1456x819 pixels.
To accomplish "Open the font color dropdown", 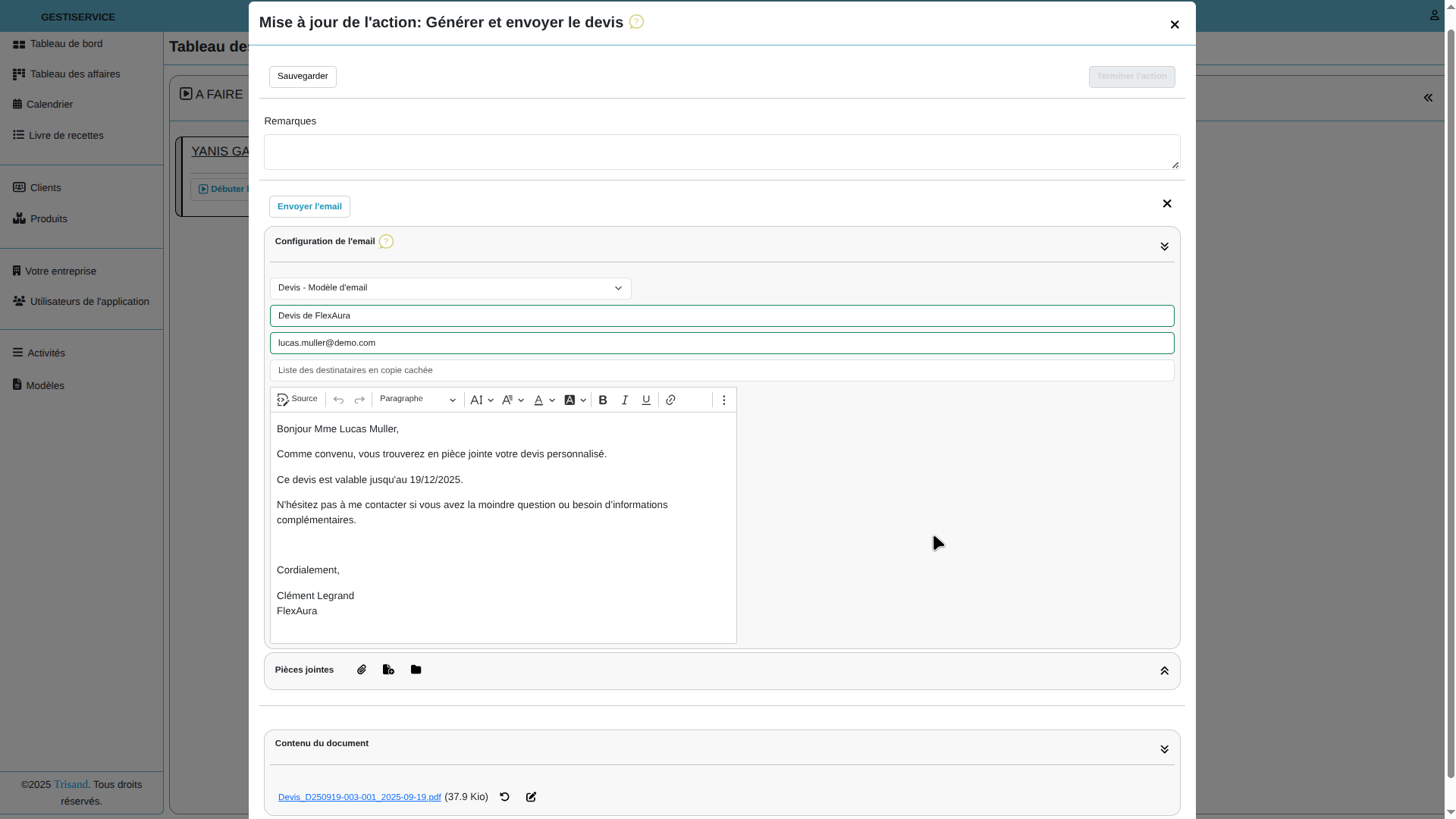I will click(x=544, y=400).
